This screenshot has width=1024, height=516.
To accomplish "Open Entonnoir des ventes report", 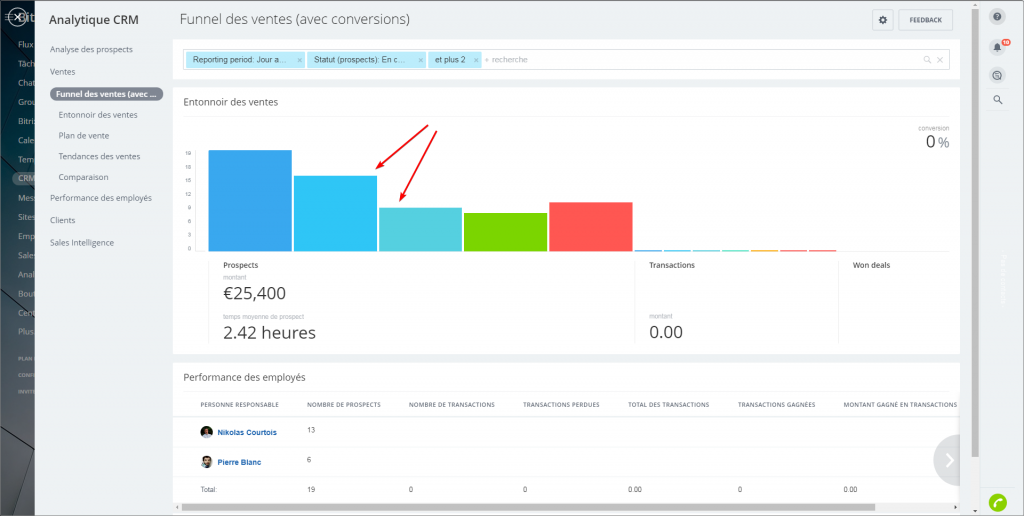I will click(x=98, y=115).
